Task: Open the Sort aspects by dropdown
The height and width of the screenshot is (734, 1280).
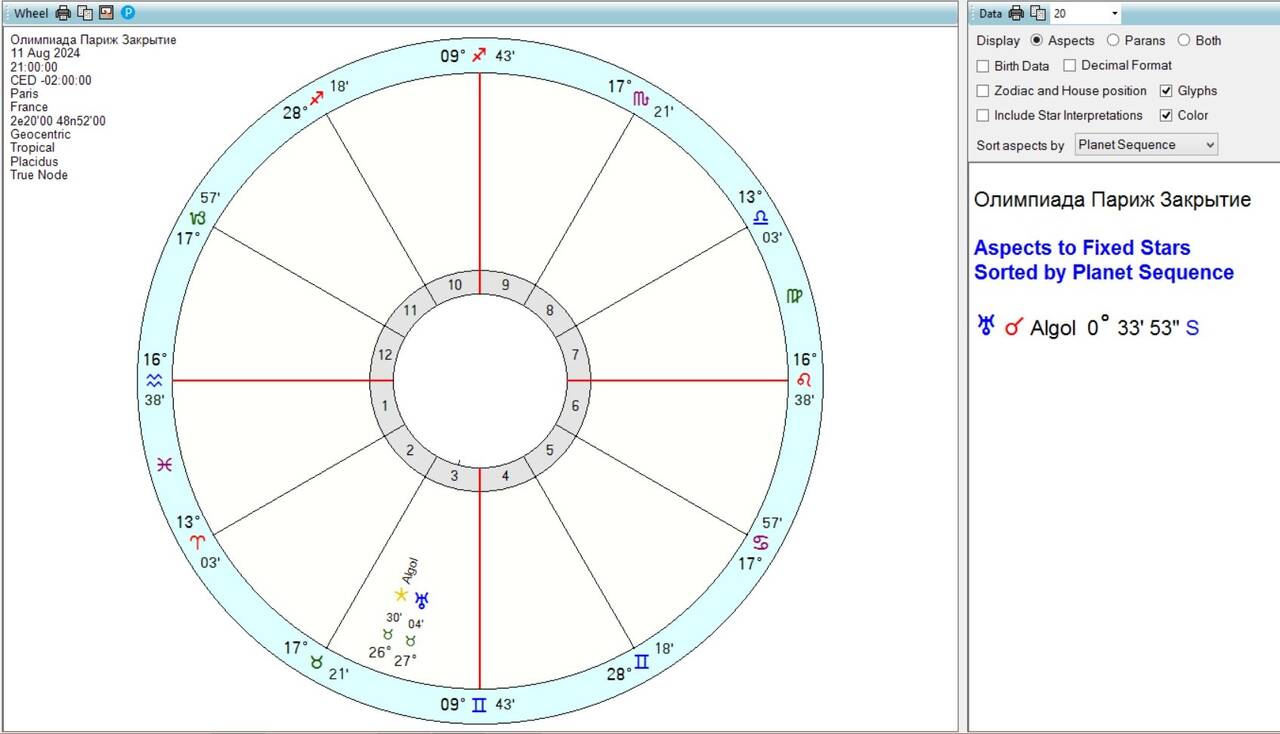Action: [1146, 145]
